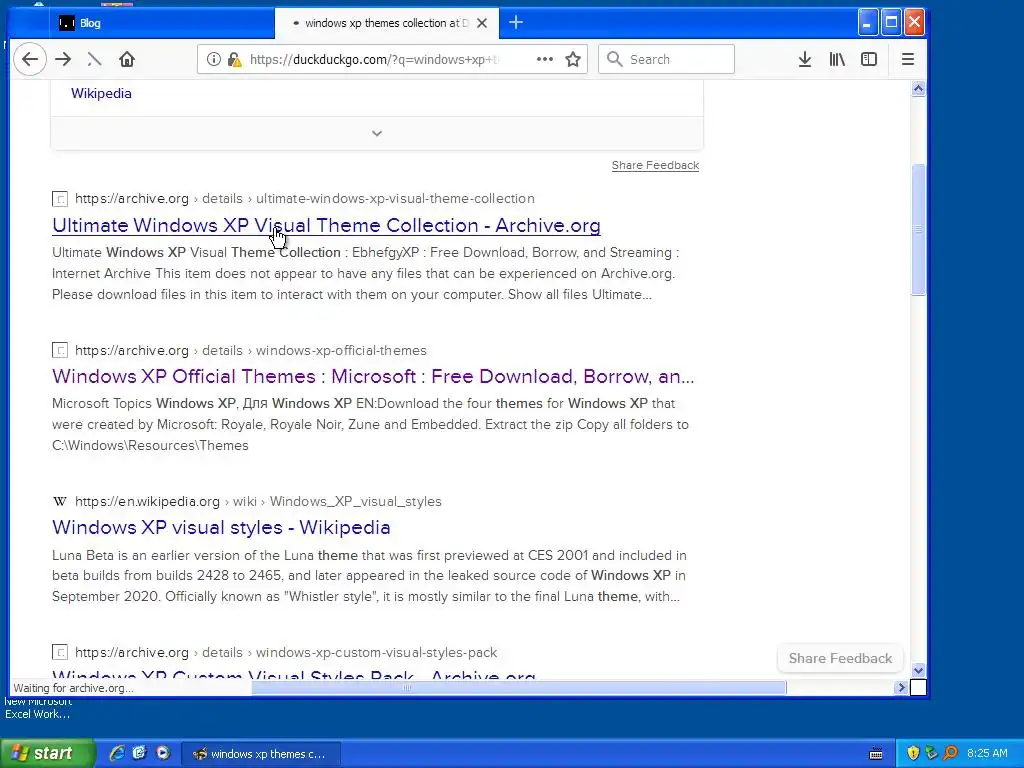1024x768 pixels.
Task: Show site information icon in address bar
Action: coord(214,59)
